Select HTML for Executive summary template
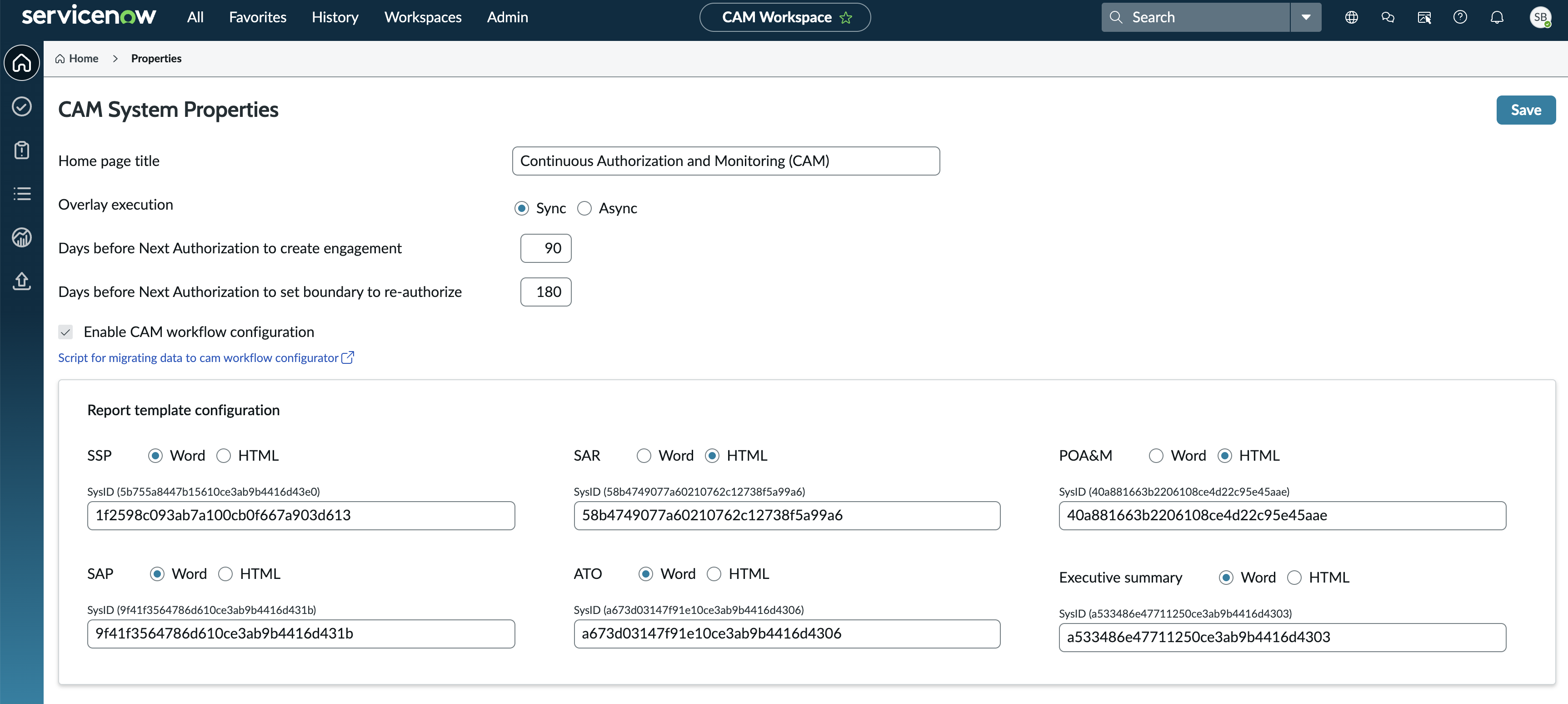Image resolution: width=1568 pixels, height=704 pixels. pos(1295,577)
